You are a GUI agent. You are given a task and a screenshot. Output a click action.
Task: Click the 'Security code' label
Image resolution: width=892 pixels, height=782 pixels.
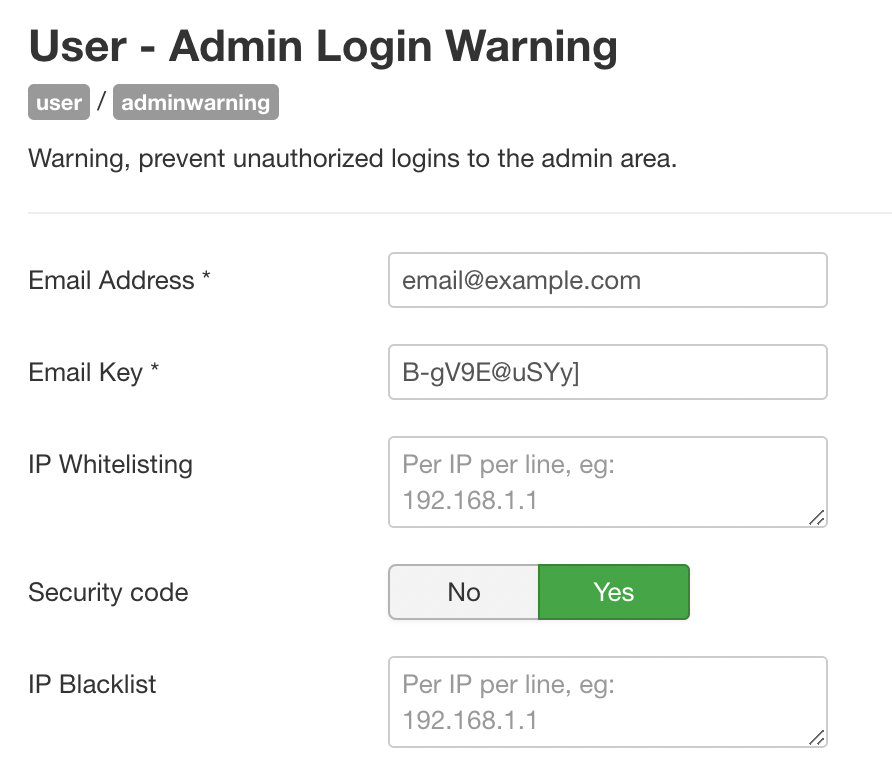pyautogui.click(x=108, y=593)
